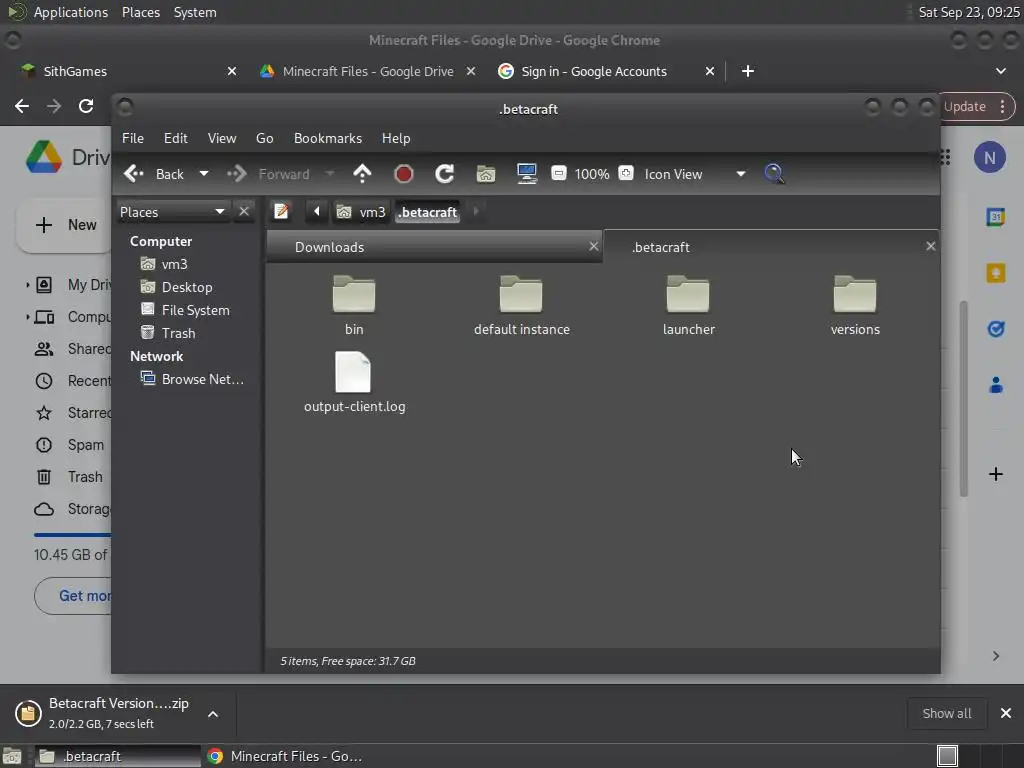Select the versions folder
The width and height of the screenshot is (1024, 768).
[x=855, y=306]
